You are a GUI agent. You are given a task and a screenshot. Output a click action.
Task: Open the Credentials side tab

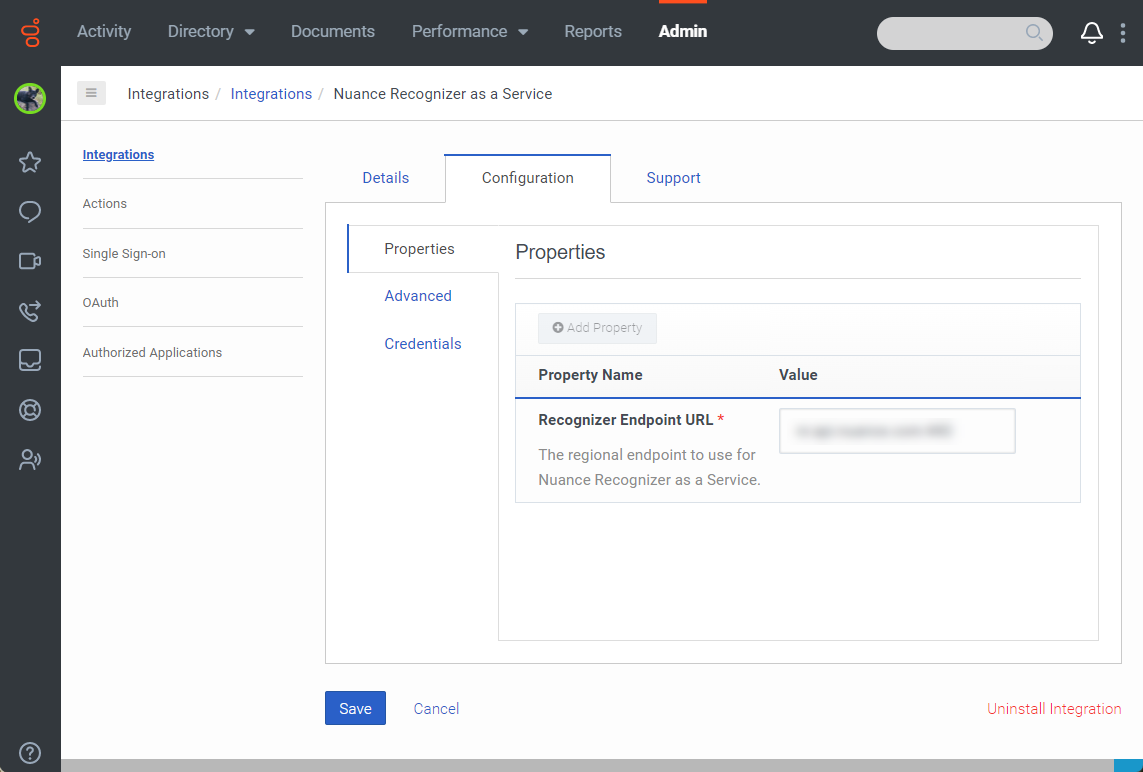coord(423,343)
